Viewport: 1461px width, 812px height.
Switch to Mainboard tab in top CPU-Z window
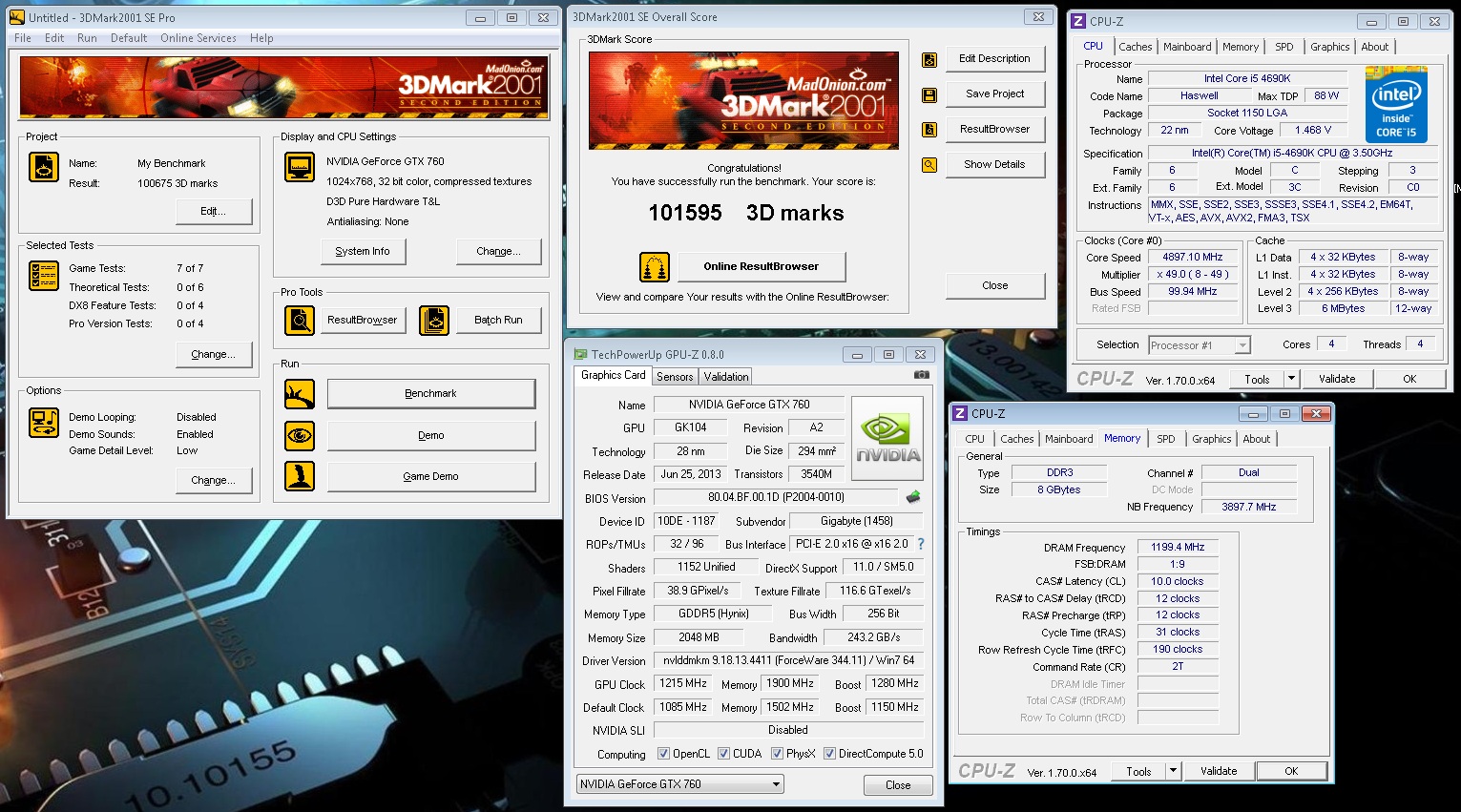(x=1187, y=47)
